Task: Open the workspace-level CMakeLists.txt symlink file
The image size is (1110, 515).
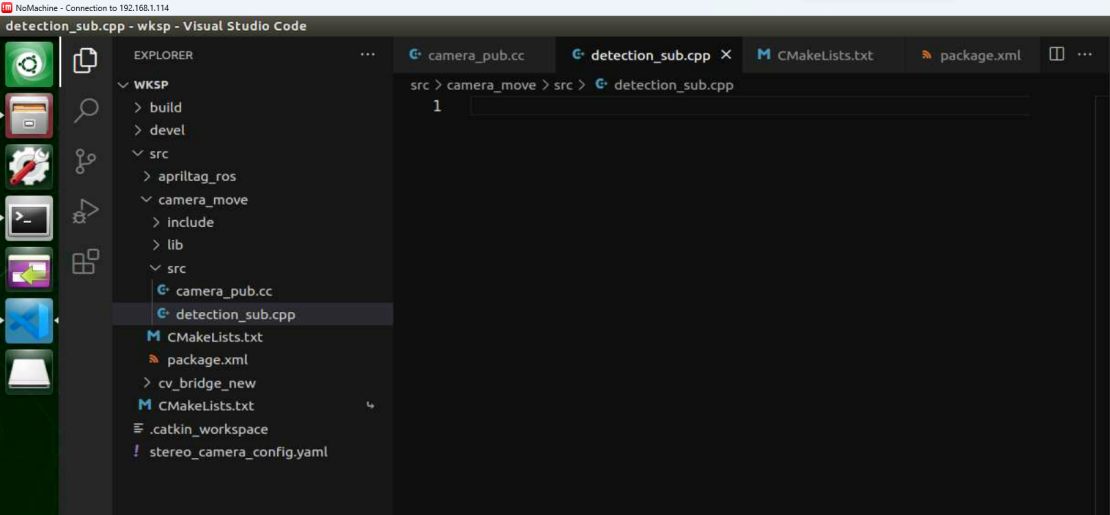Action: point(252,406)
